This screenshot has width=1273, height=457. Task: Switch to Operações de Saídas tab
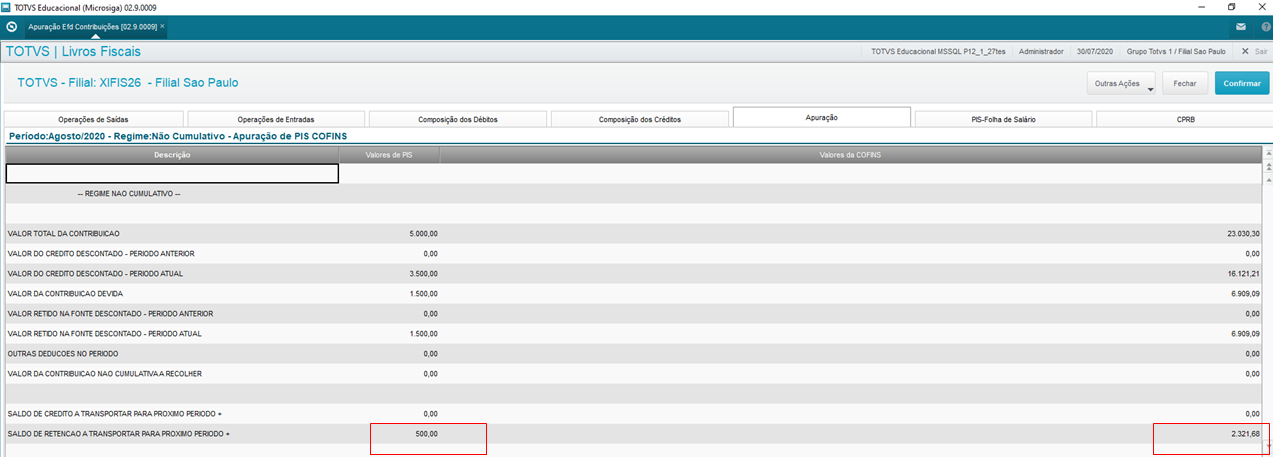[94, 119]
